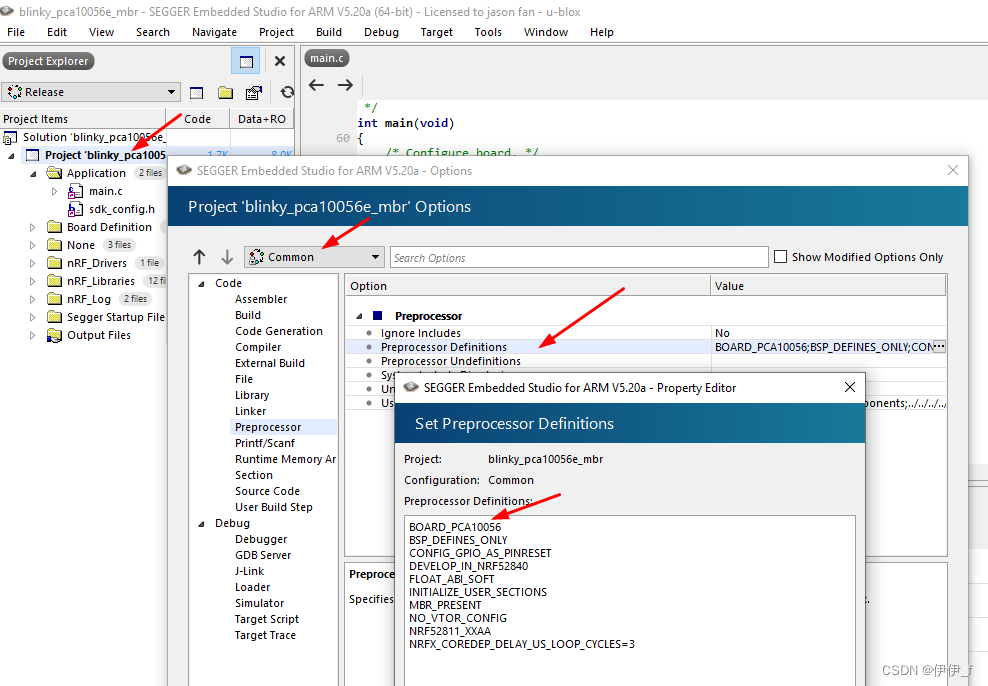Expand the Output Files folder
The height and width of the screenshot is (686, 988).
33,336
